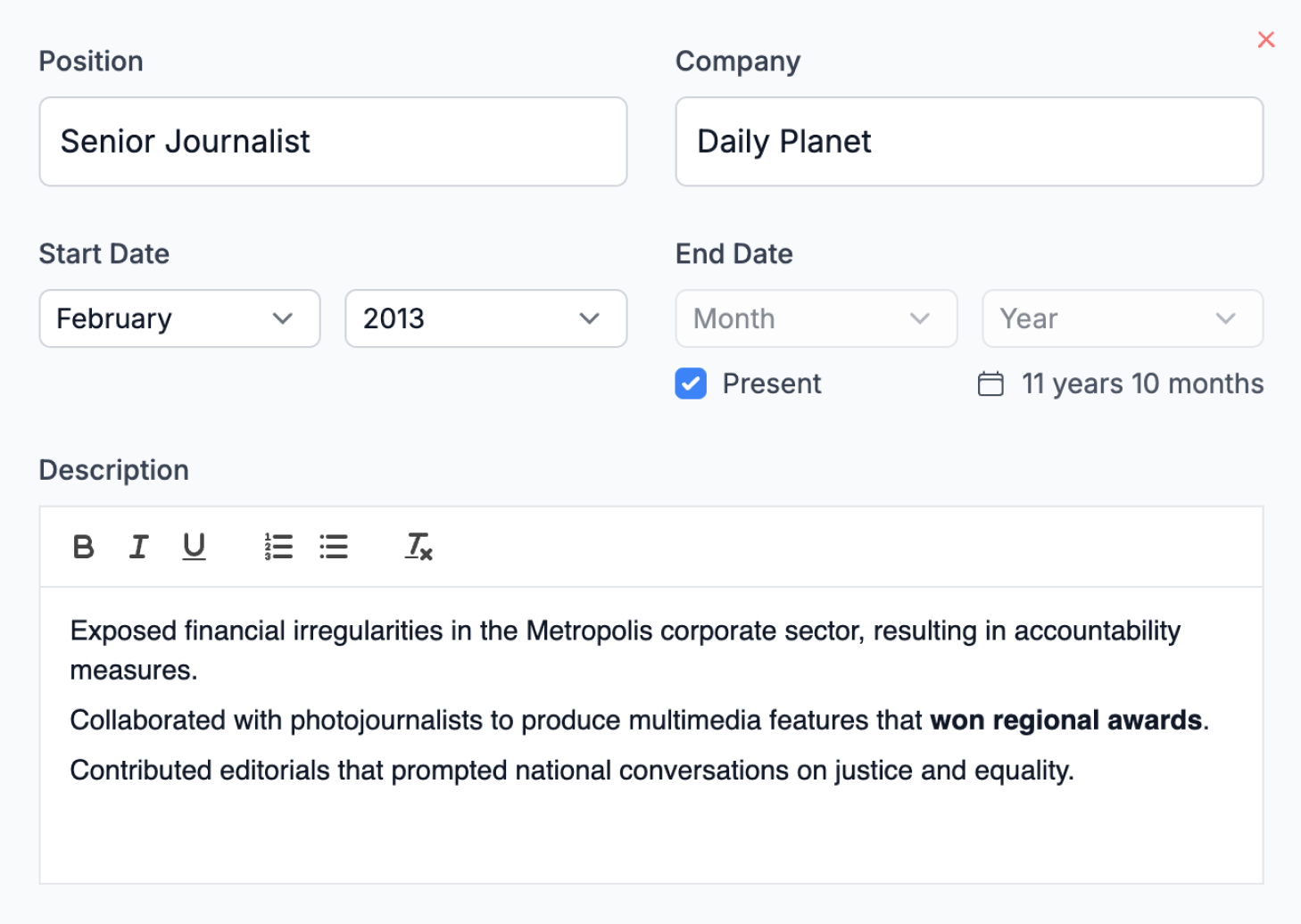The height and width of the screenshot is (924, 1301).
Task: Click the line "Collaborated with photojournalists"
Action: coord(639,720)
